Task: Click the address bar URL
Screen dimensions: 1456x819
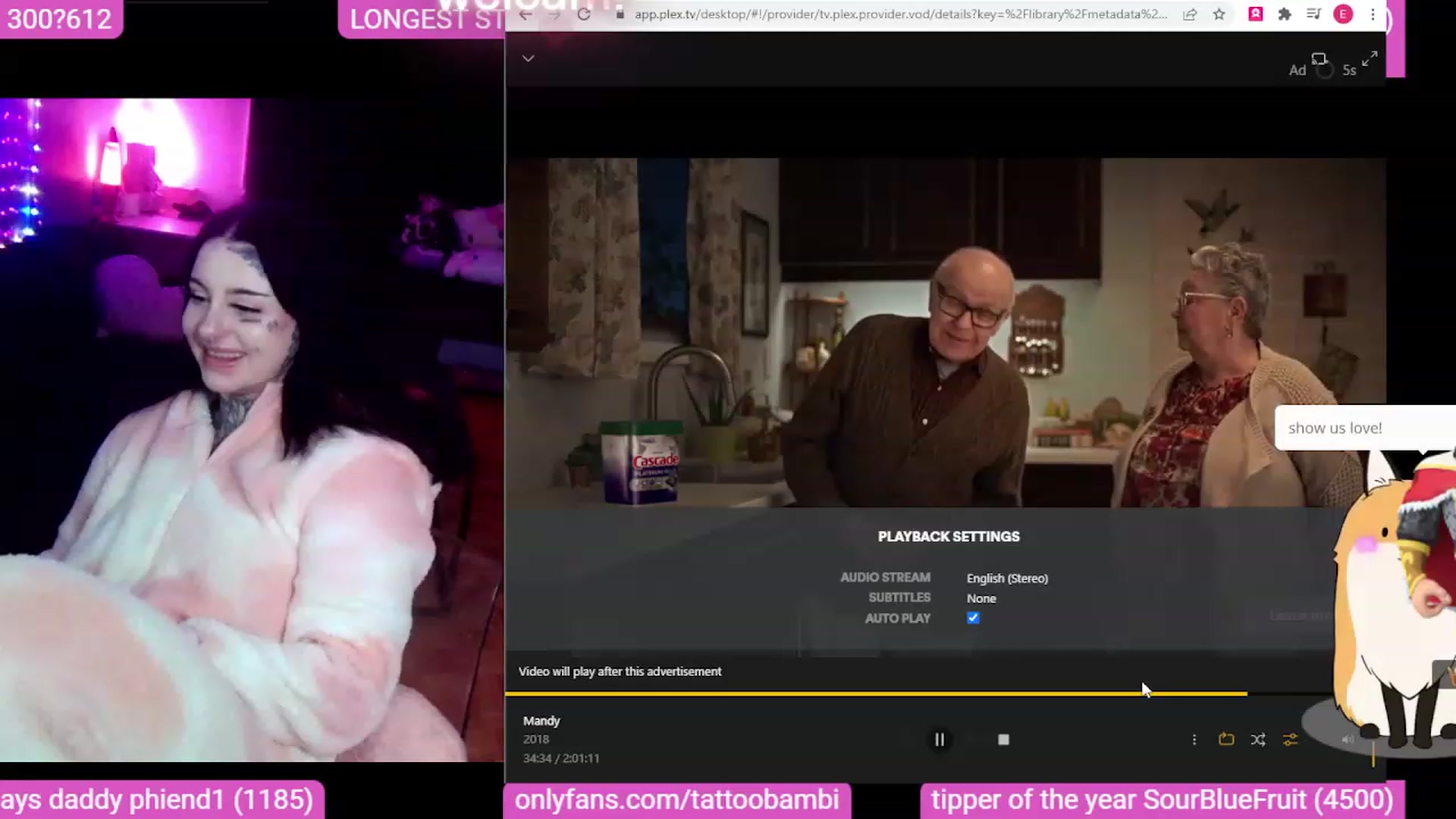Action: tap(901, 14)
